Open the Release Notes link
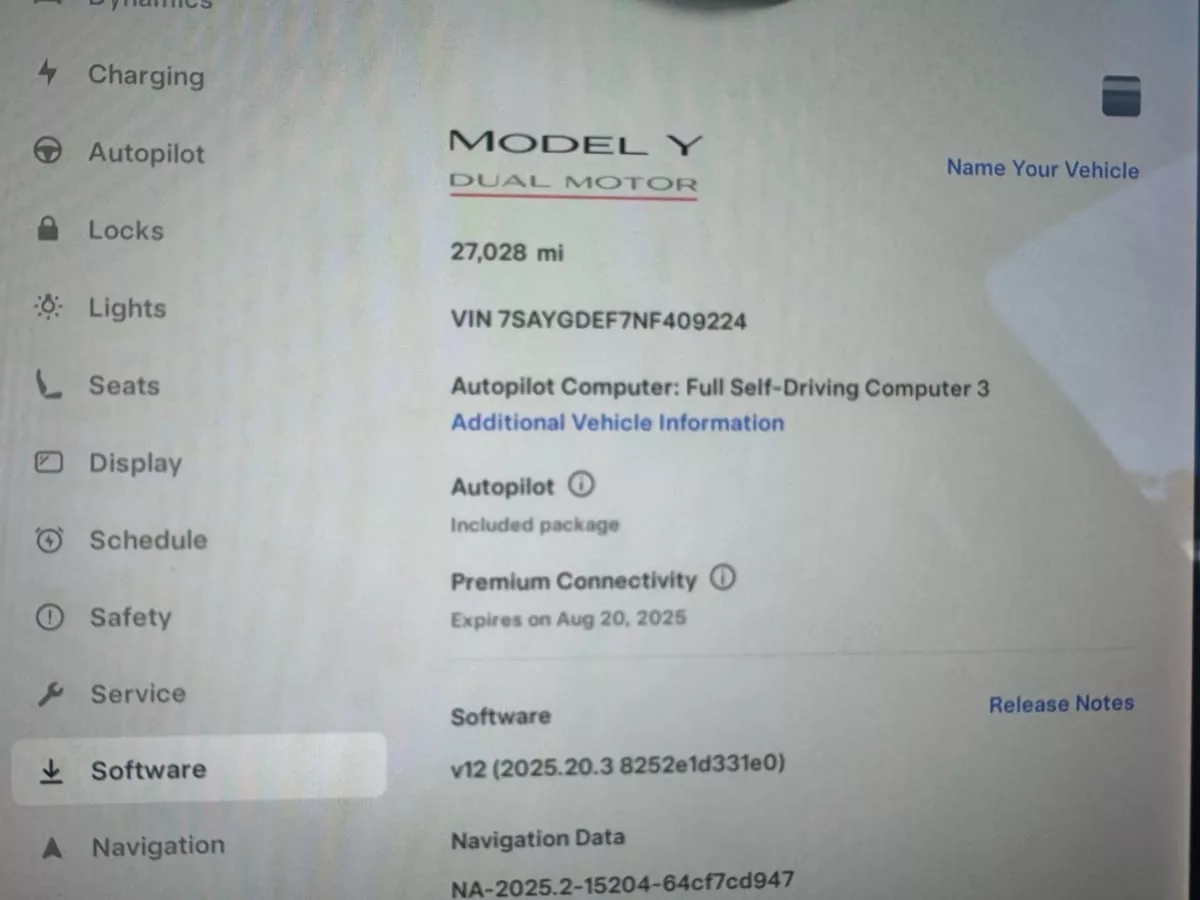This screenshot has height=900, width=1200. coord(1061,703)
